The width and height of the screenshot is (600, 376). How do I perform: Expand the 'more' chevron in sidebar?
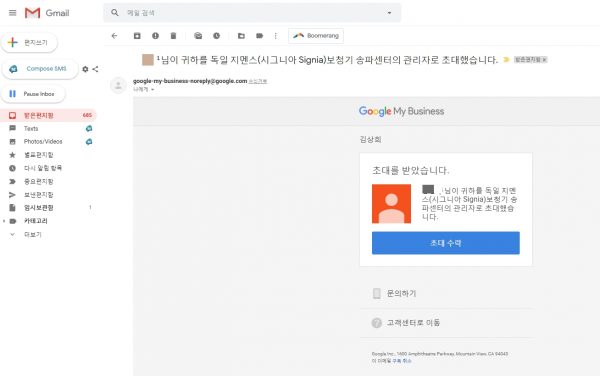(x=12, y=234)
